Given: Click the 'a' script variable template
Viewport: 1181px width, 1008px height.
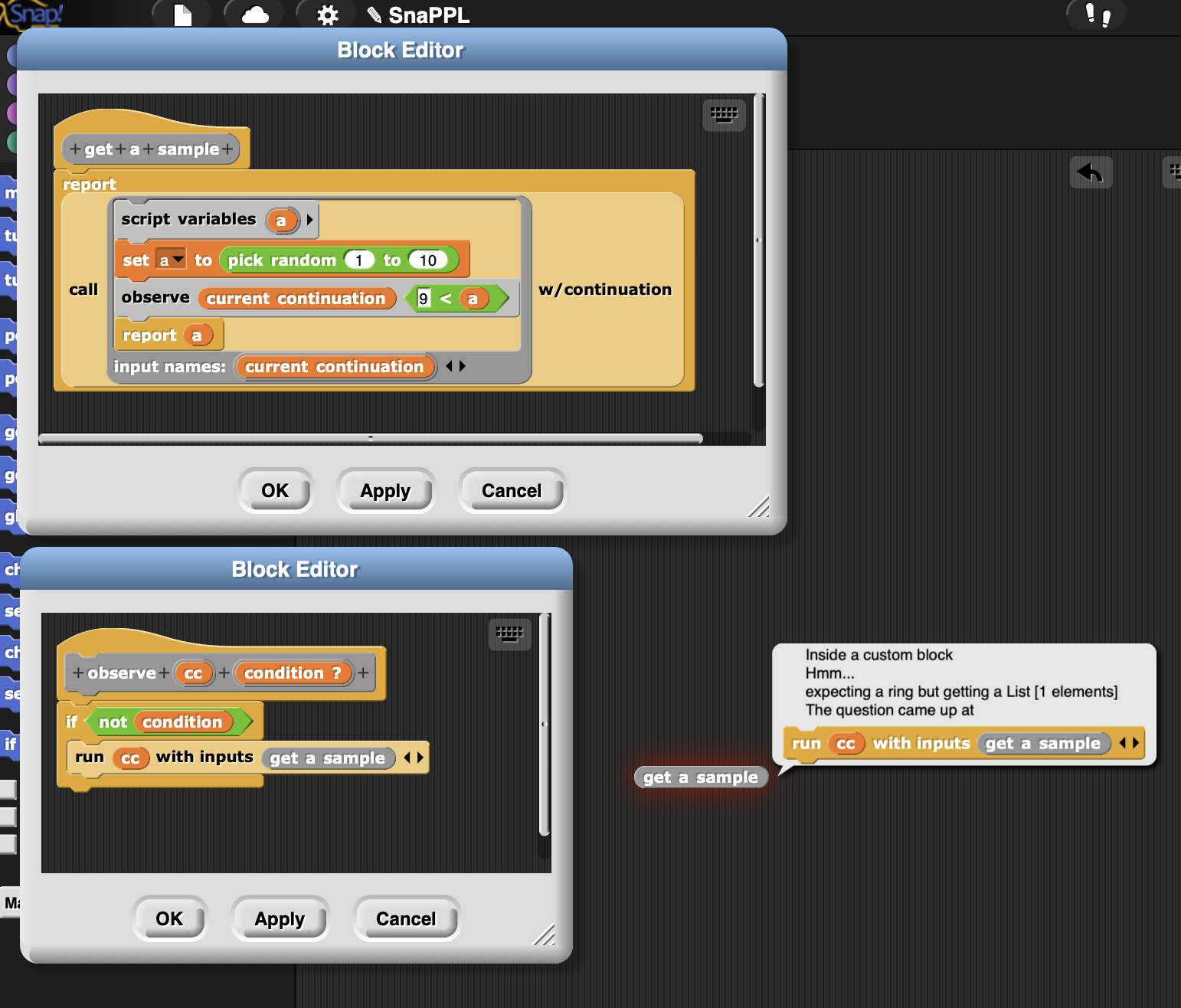Looking at the screenshot, I should click(281, 221).
